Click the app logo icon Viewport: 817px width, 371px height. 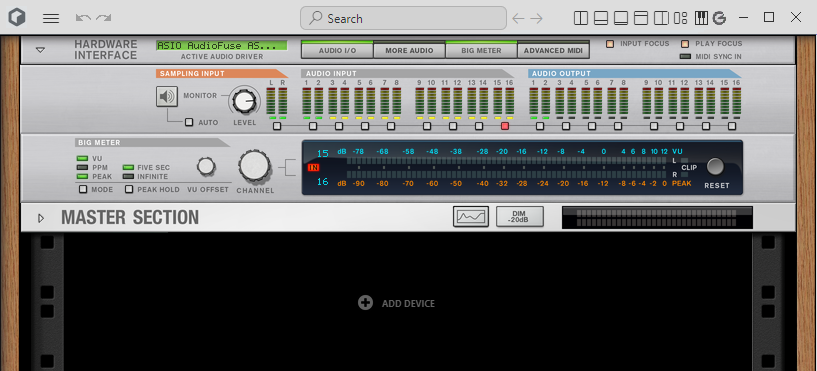(x=17, y=18)
